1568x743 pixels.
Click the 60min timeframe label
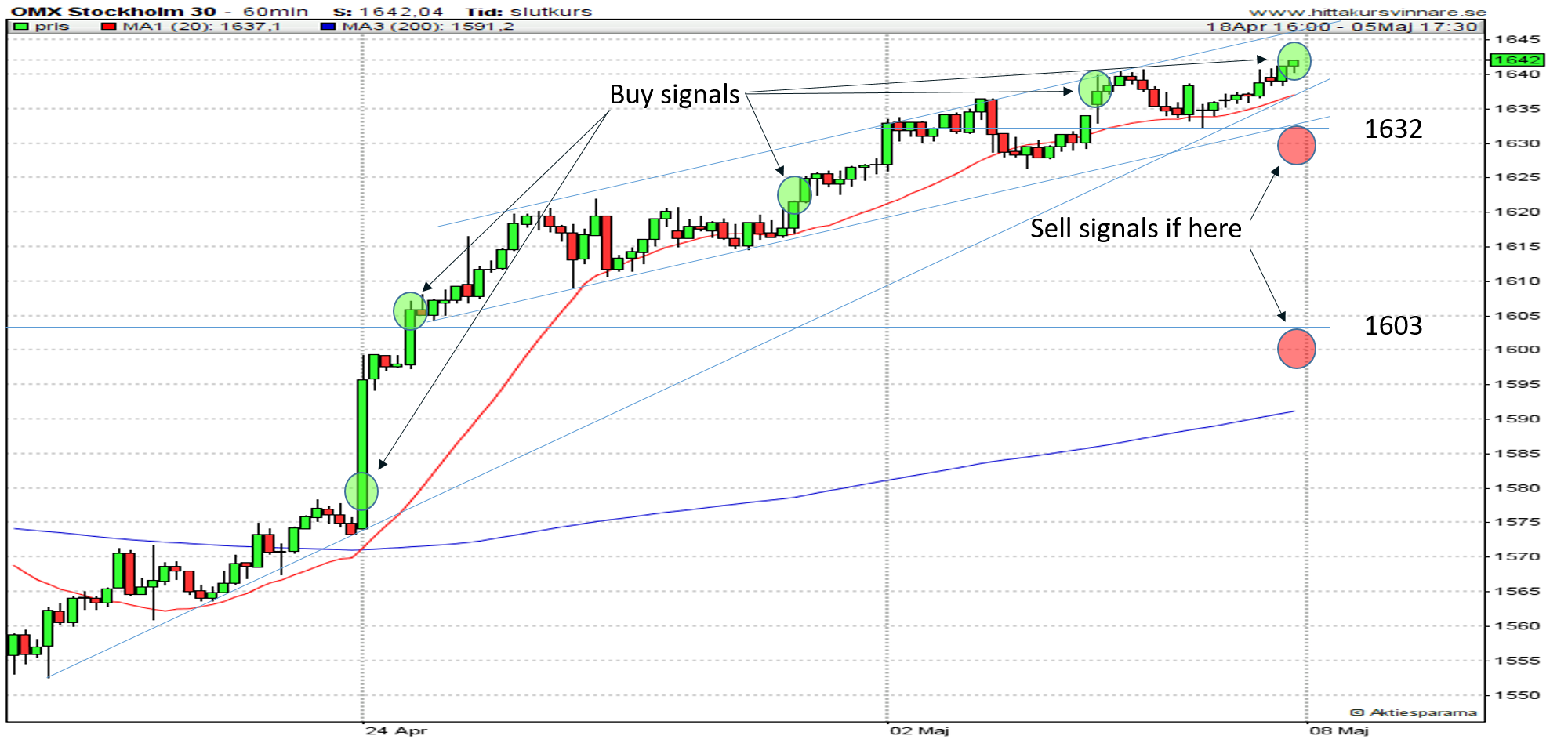click(275, 12)
